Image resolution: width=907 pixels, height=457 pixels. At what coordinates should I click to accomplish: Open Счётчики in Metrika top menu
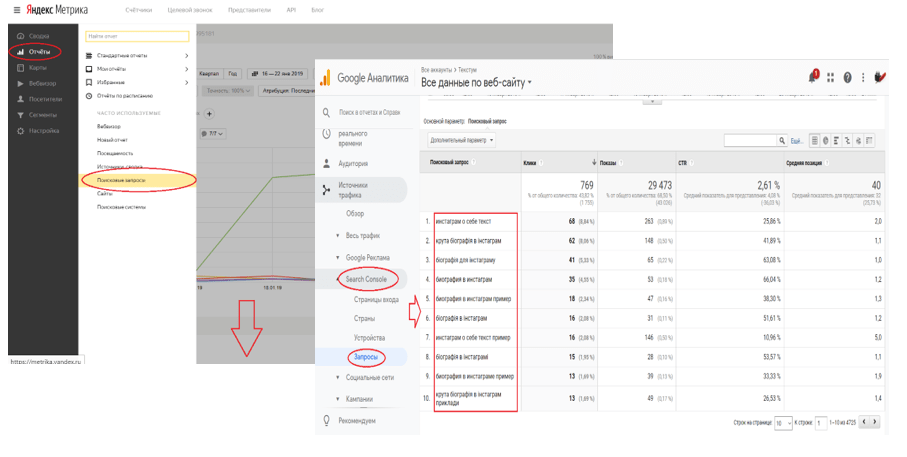139,10
